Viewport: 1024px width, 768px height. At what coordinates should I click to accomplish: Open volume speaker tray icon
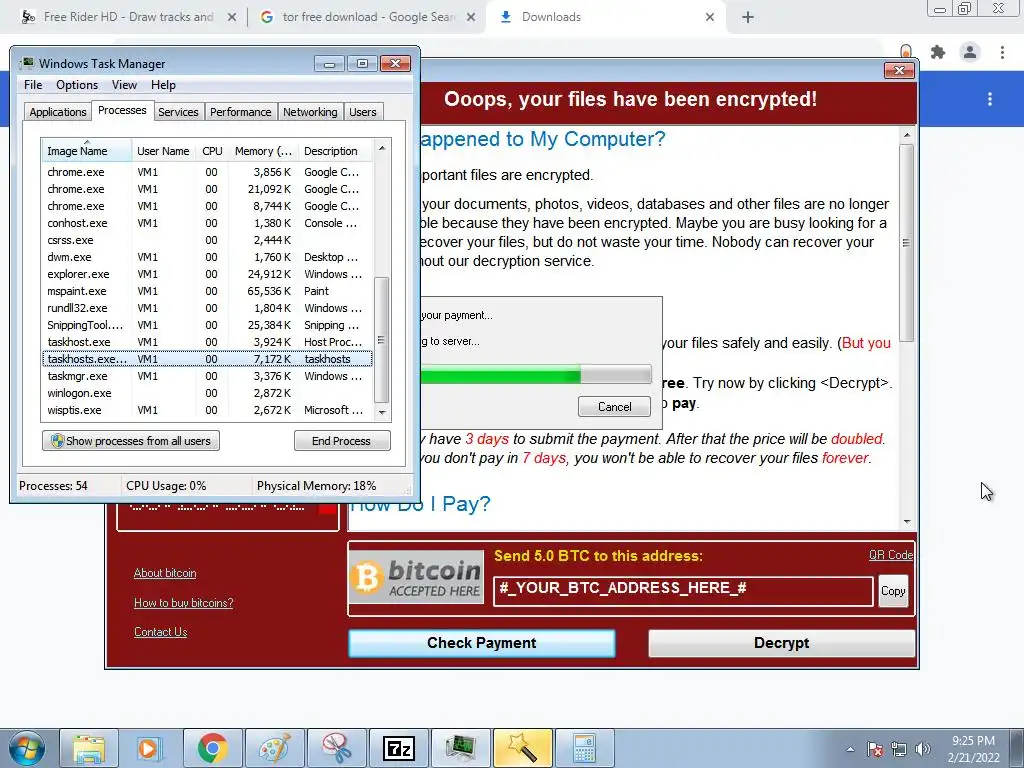pos(922,749)
